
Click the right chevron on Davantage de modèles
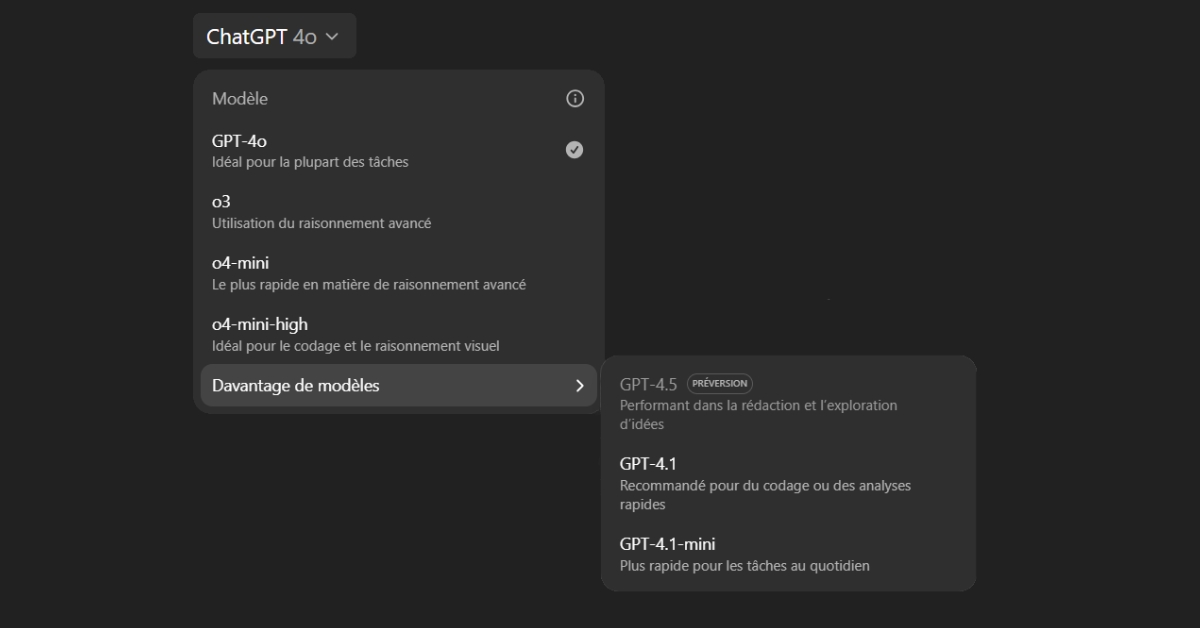(x=579, y=386)
